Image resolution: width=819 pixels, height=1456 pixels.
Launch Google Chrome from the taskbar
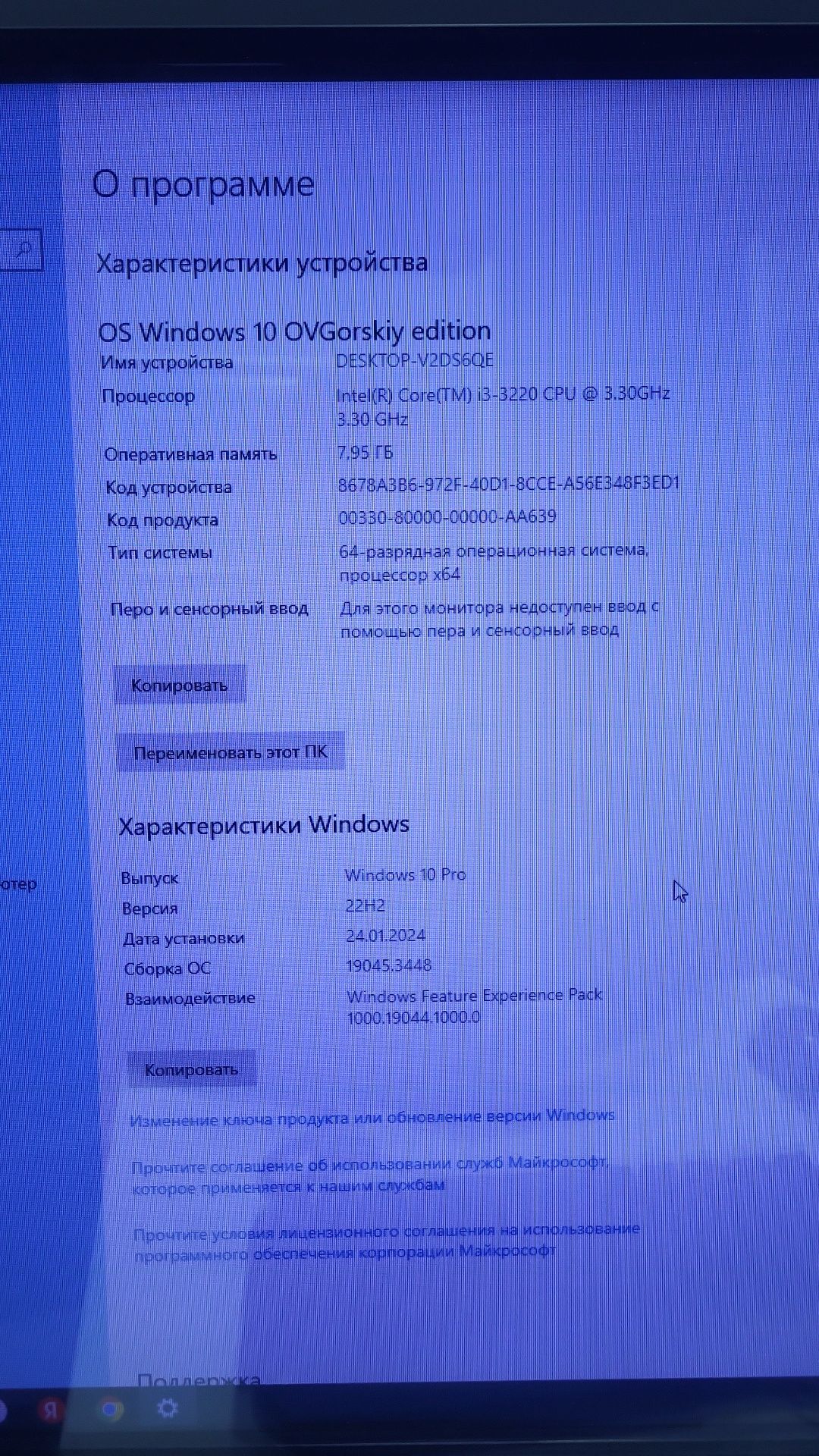[x=111, y=1409]
